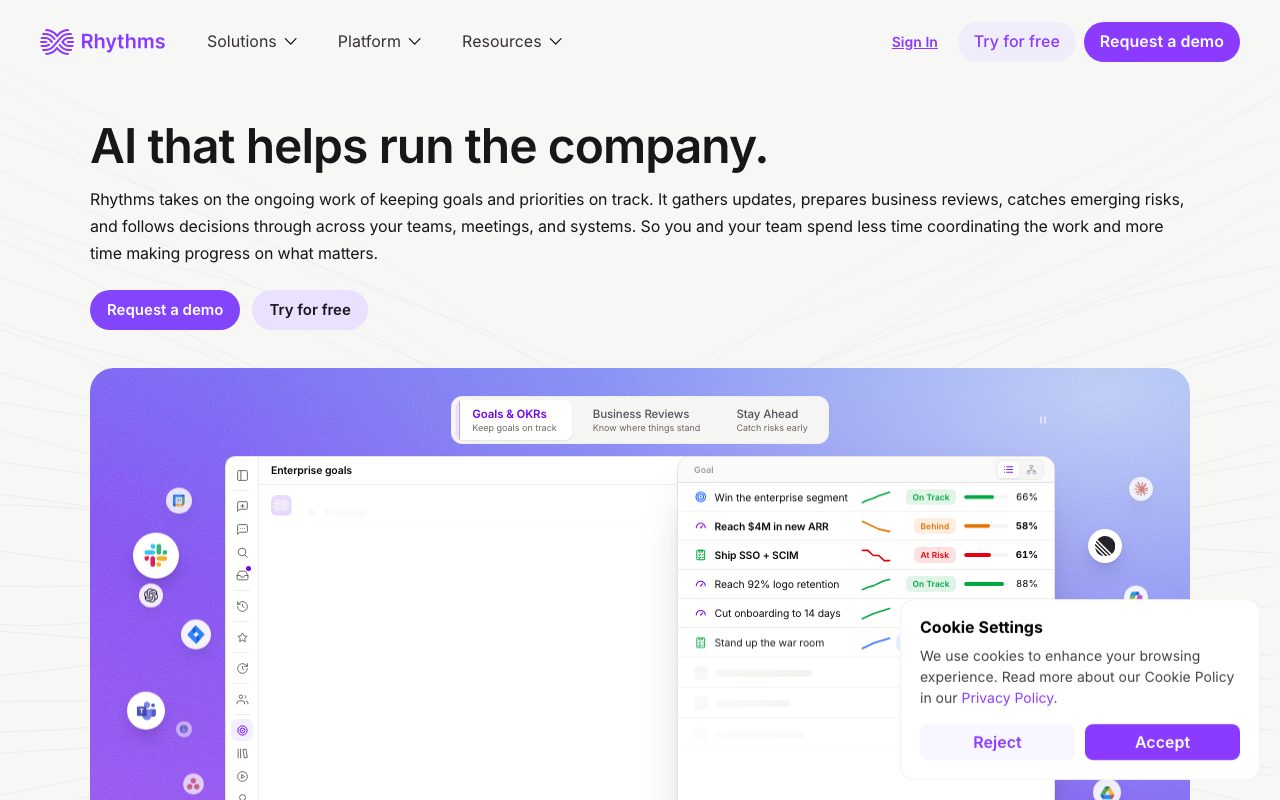
Task: Select the highlighted goals target icon in the sidebar
Action: [242, 730]
